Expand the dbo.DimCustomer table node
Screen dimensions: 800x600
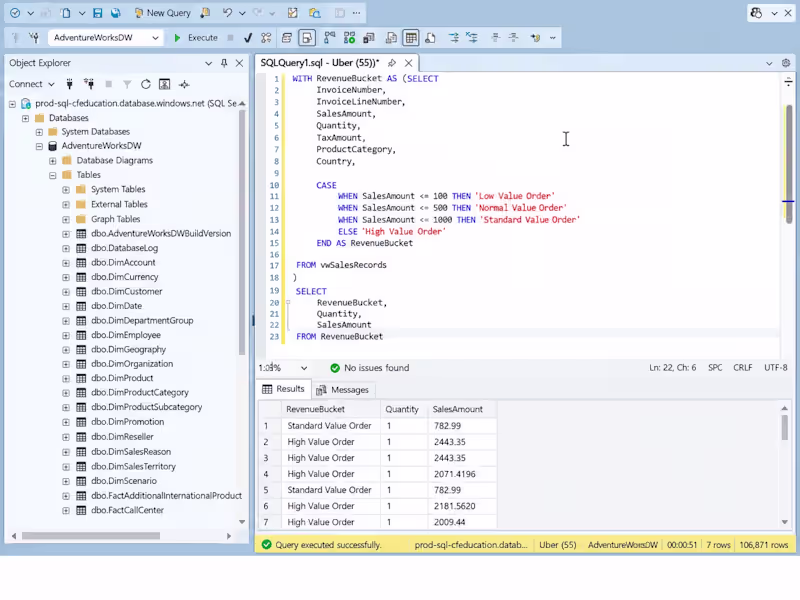click(66, 292)
